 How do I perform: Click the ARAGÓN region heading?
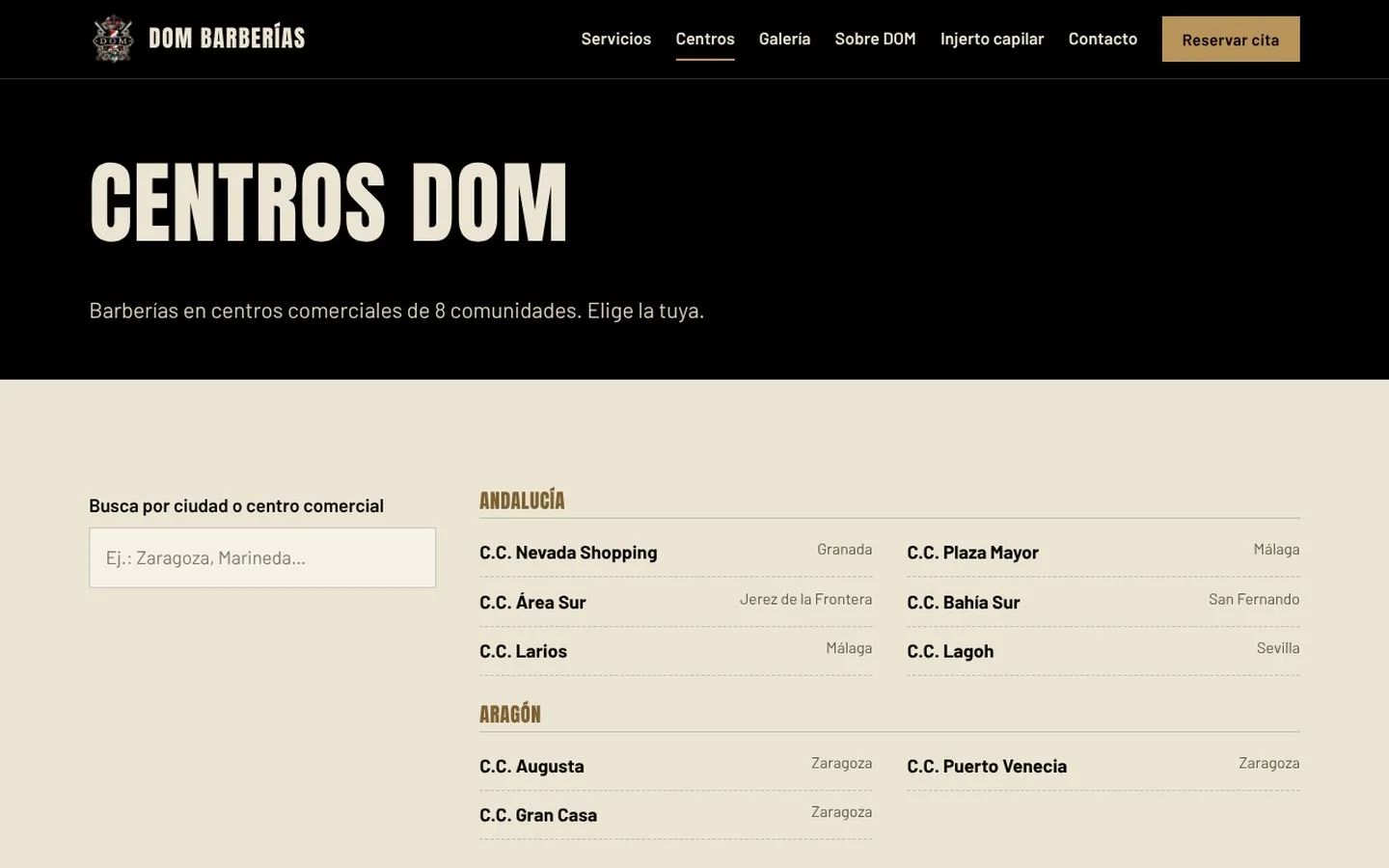[510, 715]
